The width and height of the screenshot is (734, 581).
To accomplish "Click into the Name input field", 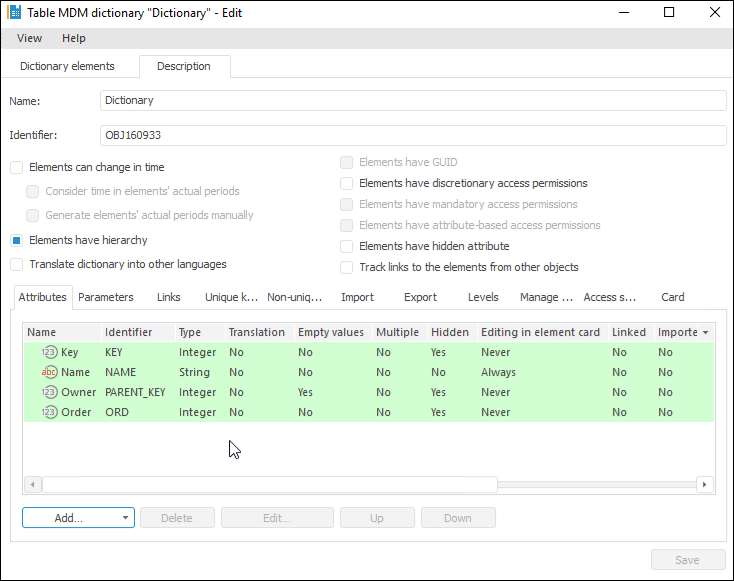I will (x=413, y=100).
